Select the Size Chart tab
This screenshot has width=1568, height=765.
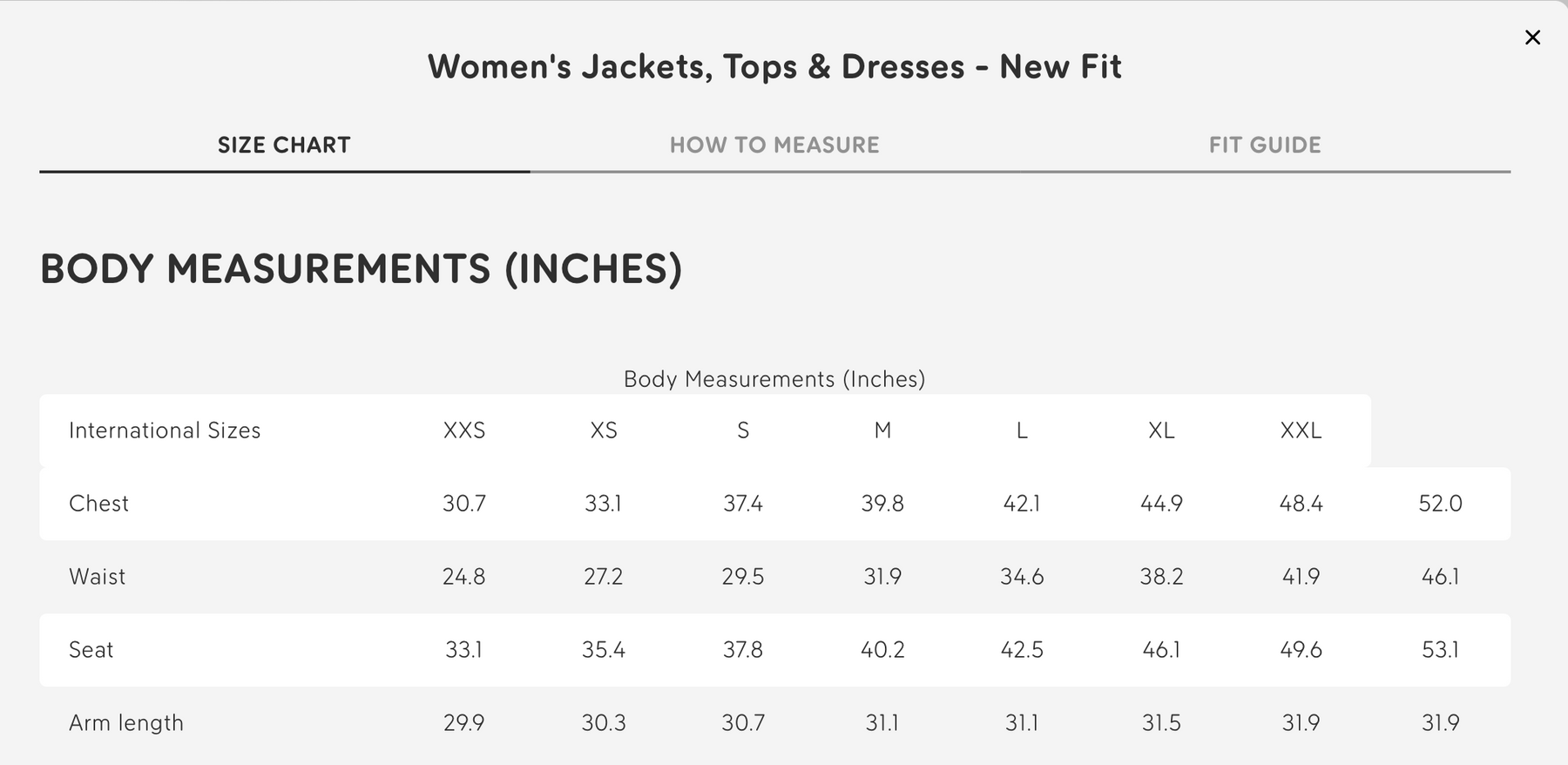[284, 146]
